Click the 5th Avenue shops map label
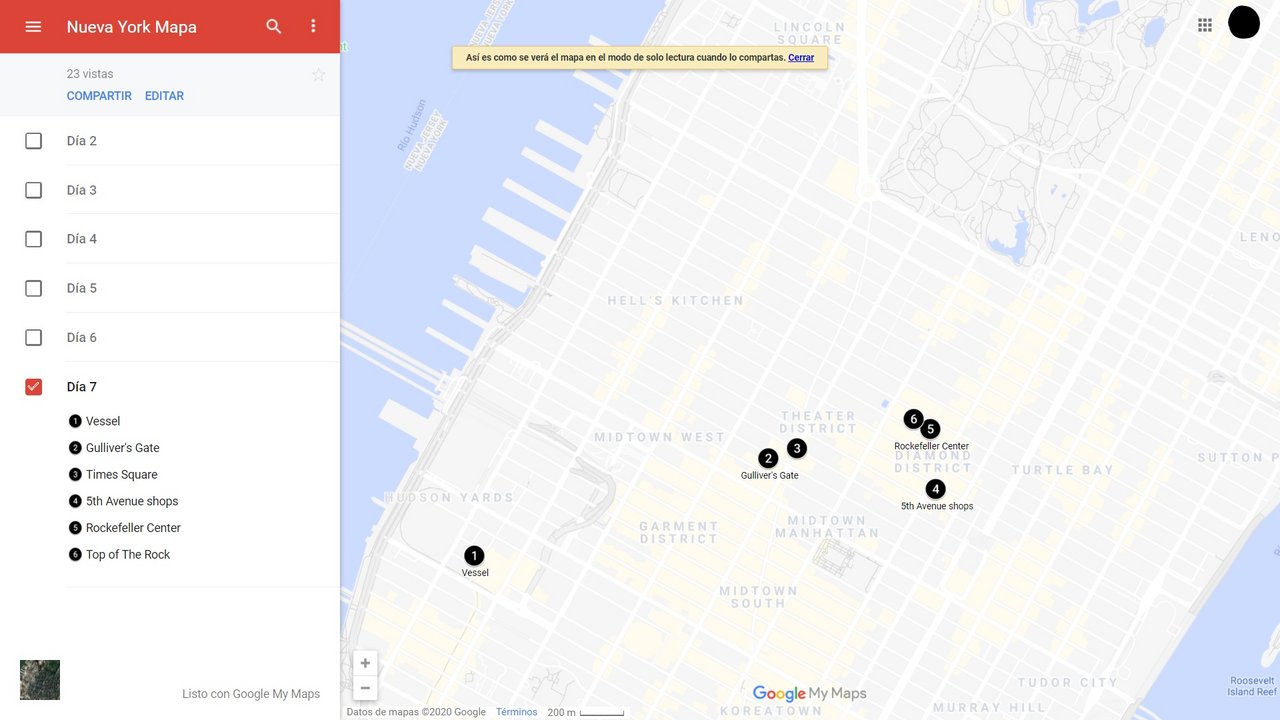 [937, 506]
